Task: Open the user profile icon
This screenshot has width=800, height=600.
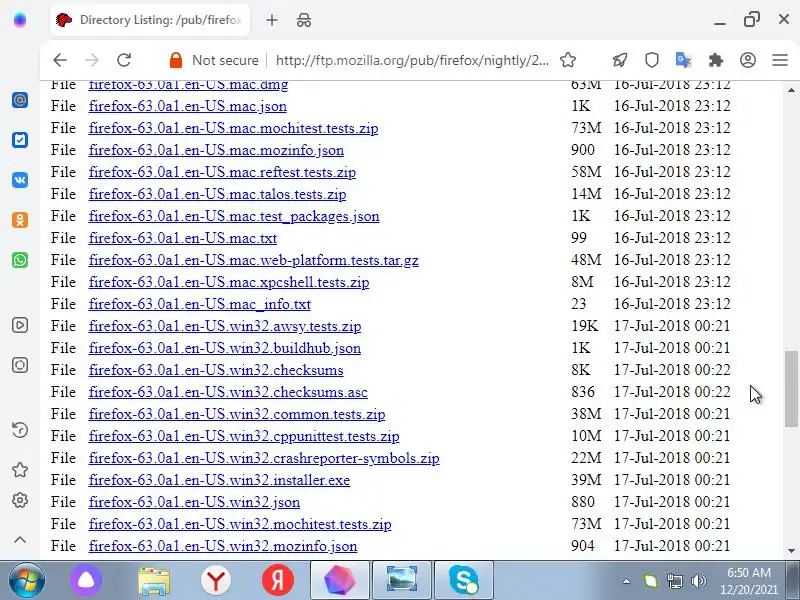Action: [748, 60]
